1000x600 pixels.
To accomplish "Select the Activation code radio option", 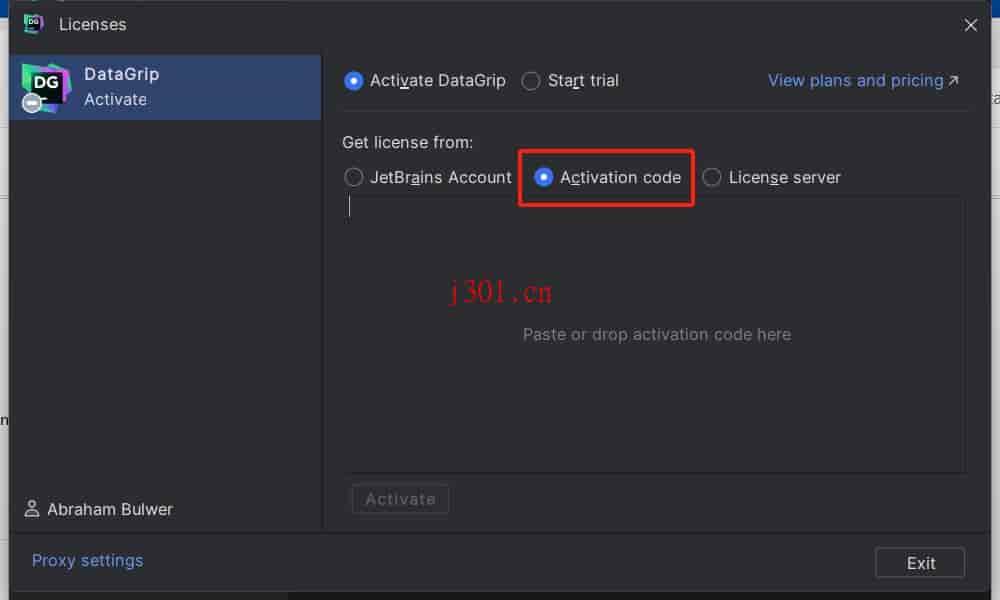I will [543, 177].
